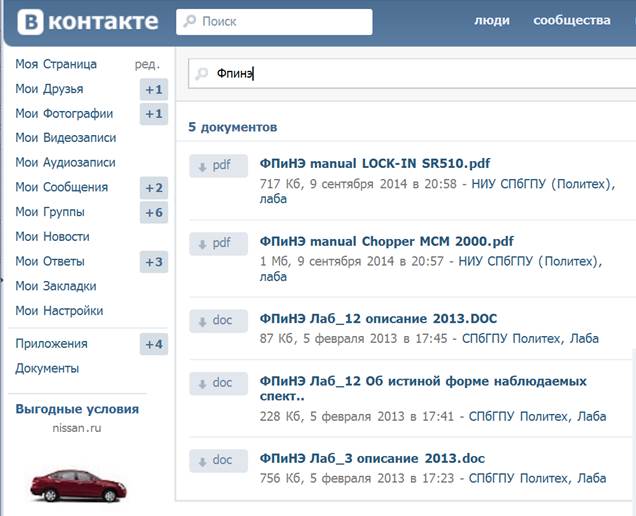Download the Лаб_12 Об истиной форме doc icon
Viewport: 636px width, 516px height.
click(219, 383)
